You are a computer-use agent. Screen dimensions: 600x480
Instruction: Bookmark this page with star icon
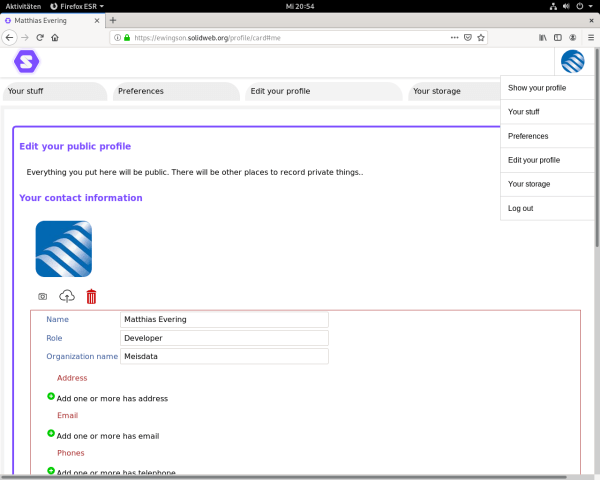click(481, 38)
